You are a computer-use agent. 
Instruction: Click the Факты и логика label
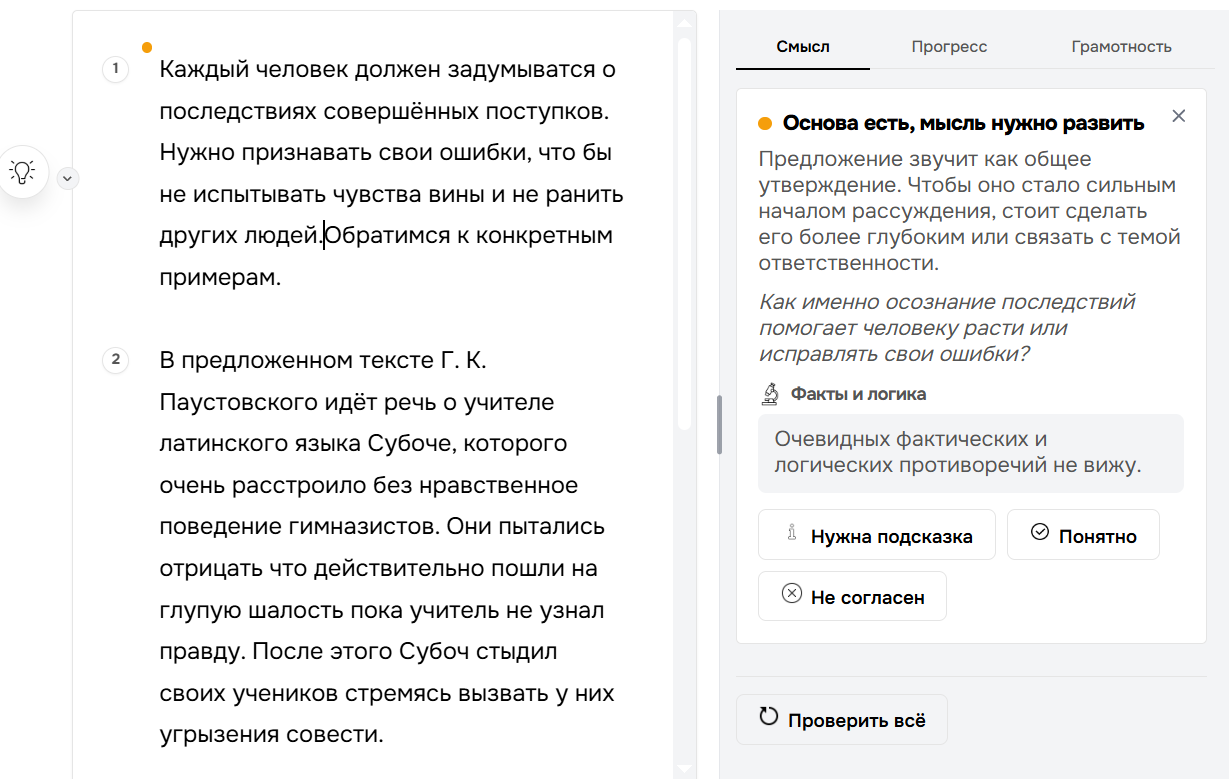click(858, 394)
